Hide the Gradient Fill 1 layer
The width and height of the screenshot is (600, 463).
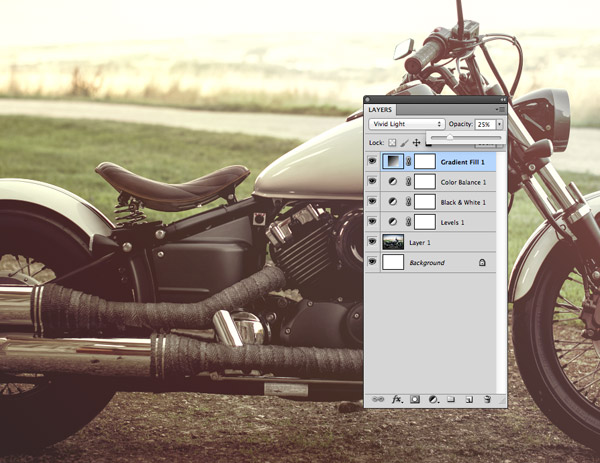(373, 161)
